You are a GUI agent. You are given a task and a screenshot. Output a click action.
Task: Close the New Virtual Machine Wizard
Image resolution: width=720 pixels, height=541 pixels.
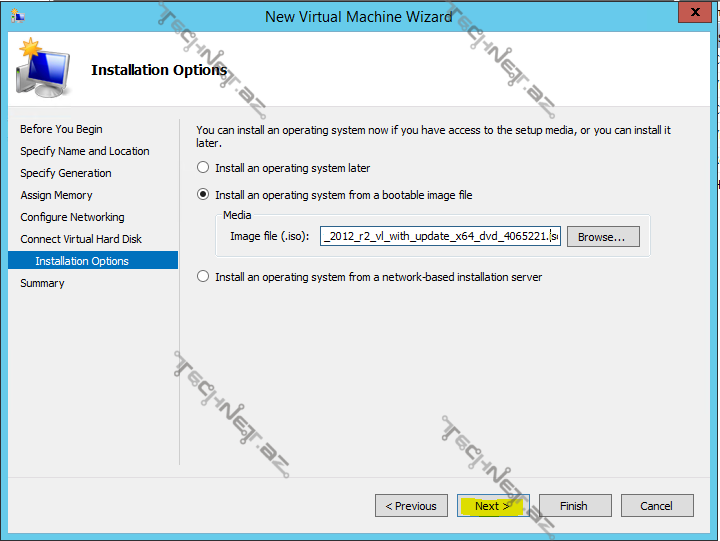(x=692, y=13)
